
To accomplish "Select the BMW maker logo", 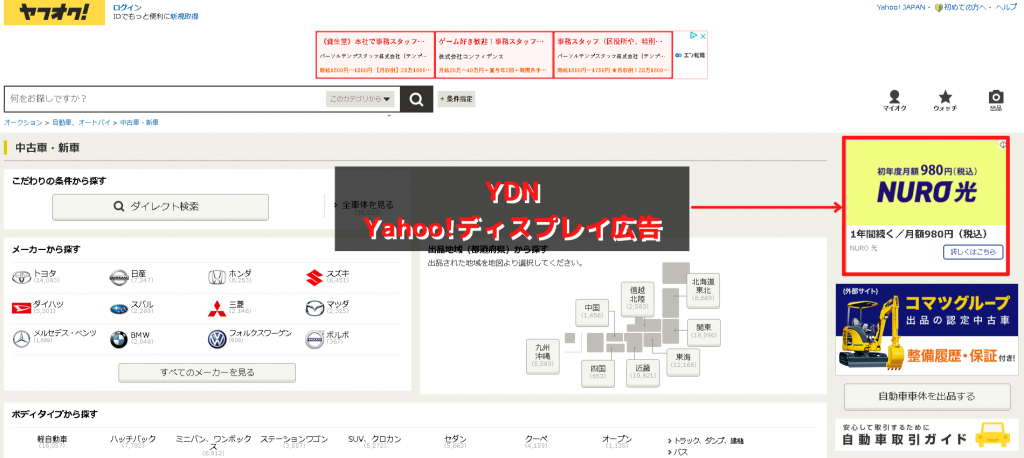I will [x=118, y=338].
